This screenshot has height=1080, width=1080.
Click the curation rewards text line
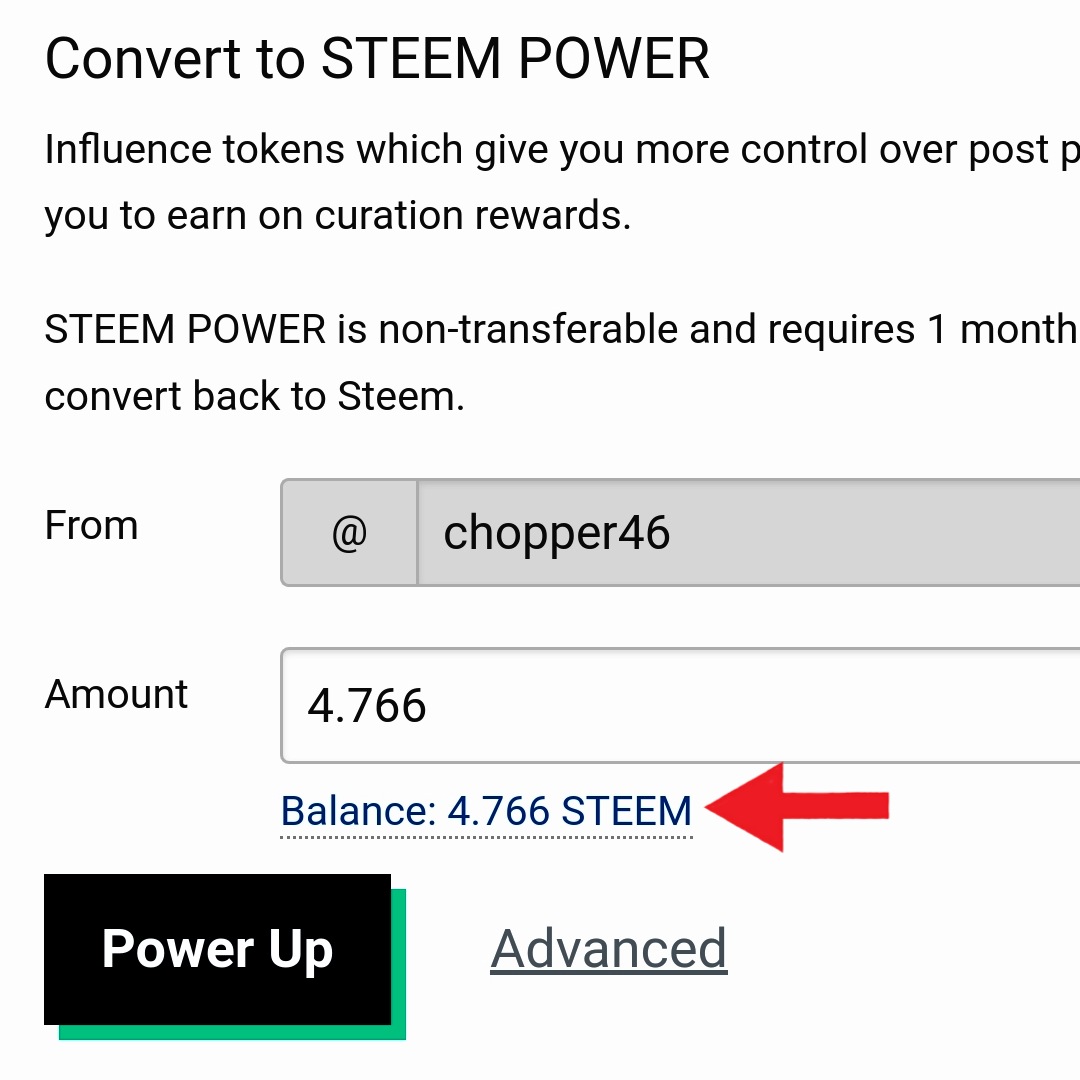click(x=338, y=216)
